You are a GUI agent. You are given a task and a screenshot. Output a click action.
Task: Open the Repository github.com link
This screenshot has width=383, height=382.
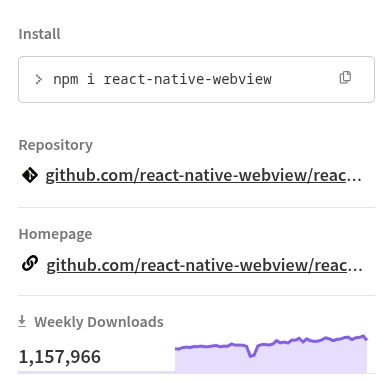pos(203,175)
